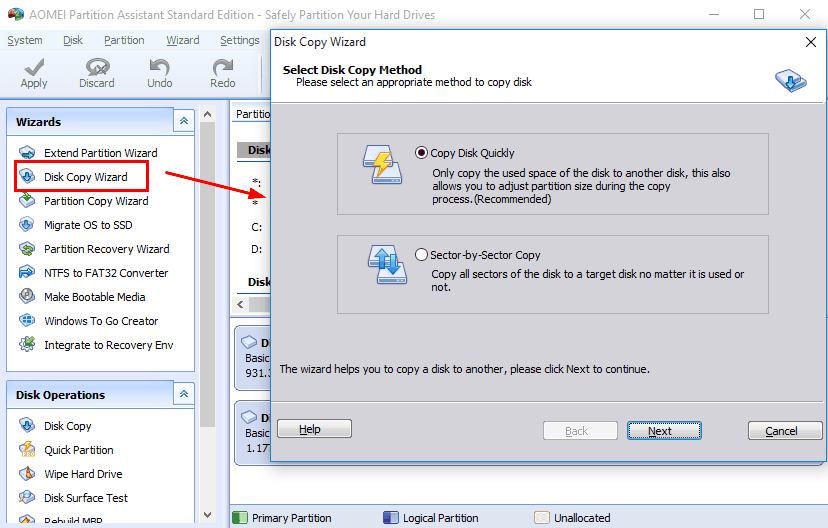
Task: Close the Disk Copy Wizard dialog
Action: pos(811,42)
